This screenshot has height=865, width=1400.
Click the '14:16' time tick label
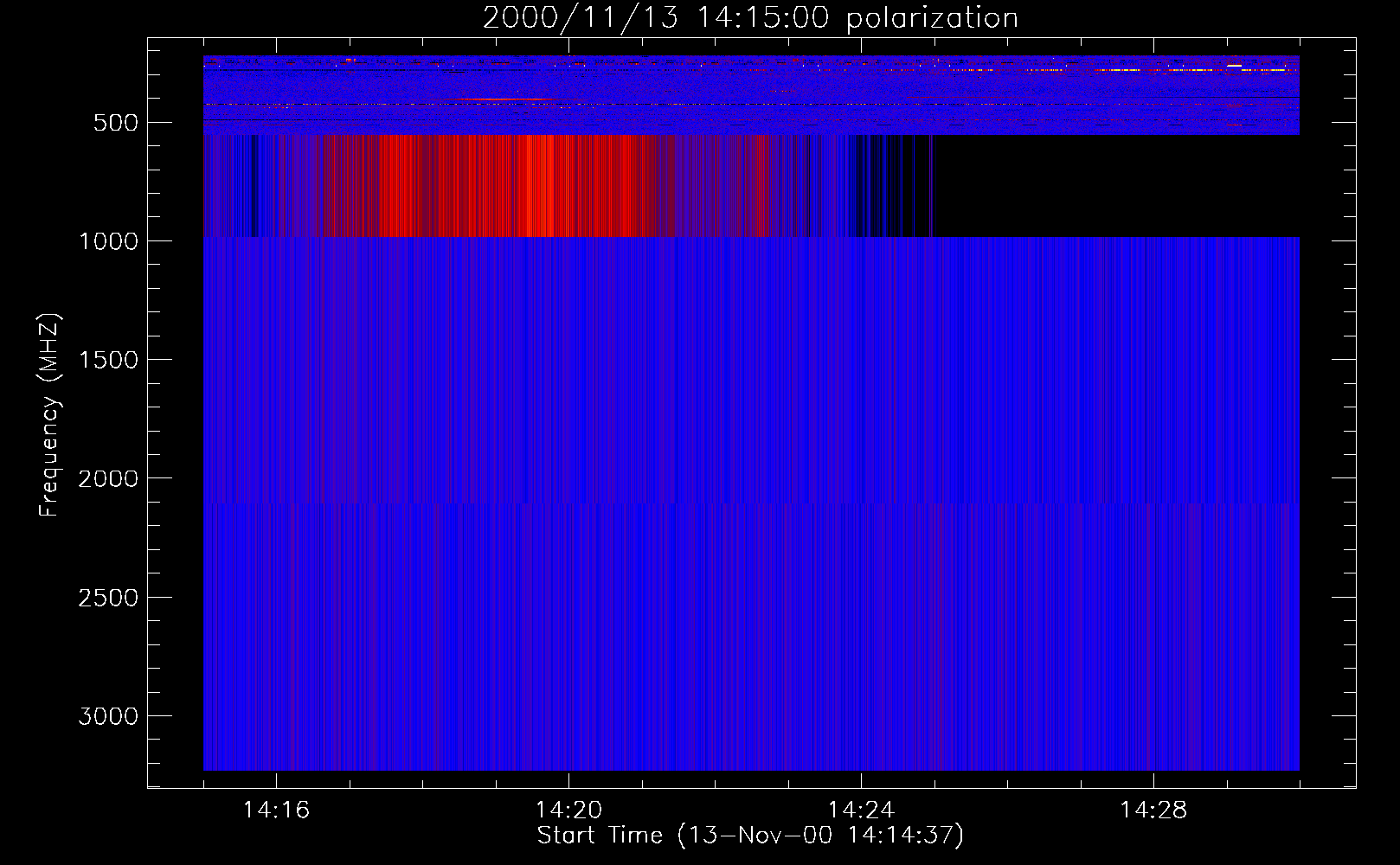pos(276,811)
